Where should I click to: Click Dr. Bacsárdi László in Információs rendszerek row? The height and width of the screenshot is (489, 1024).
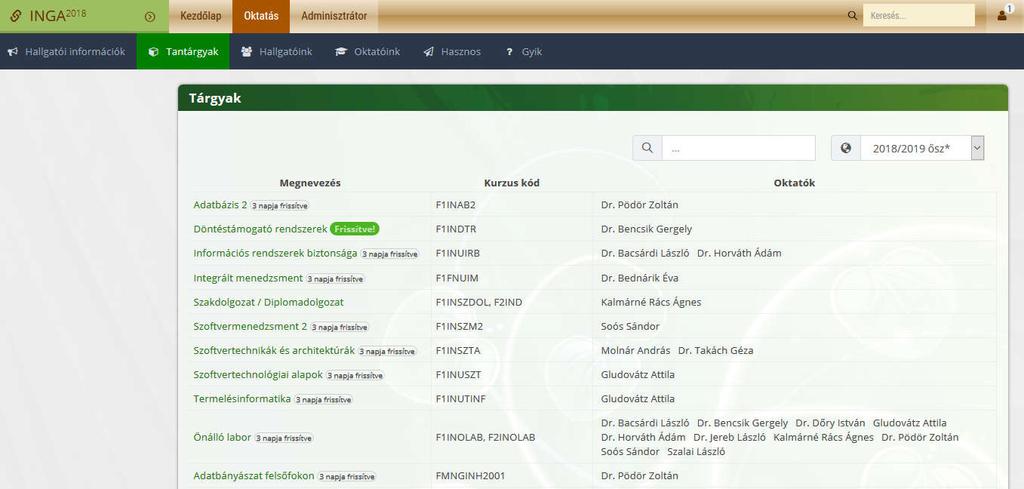pos(645,253)
